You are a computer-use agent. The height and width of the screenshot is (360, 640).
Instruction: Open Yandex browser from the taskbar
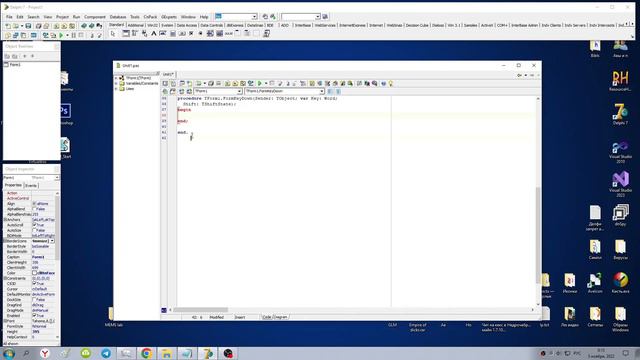[x=45, y=353]
